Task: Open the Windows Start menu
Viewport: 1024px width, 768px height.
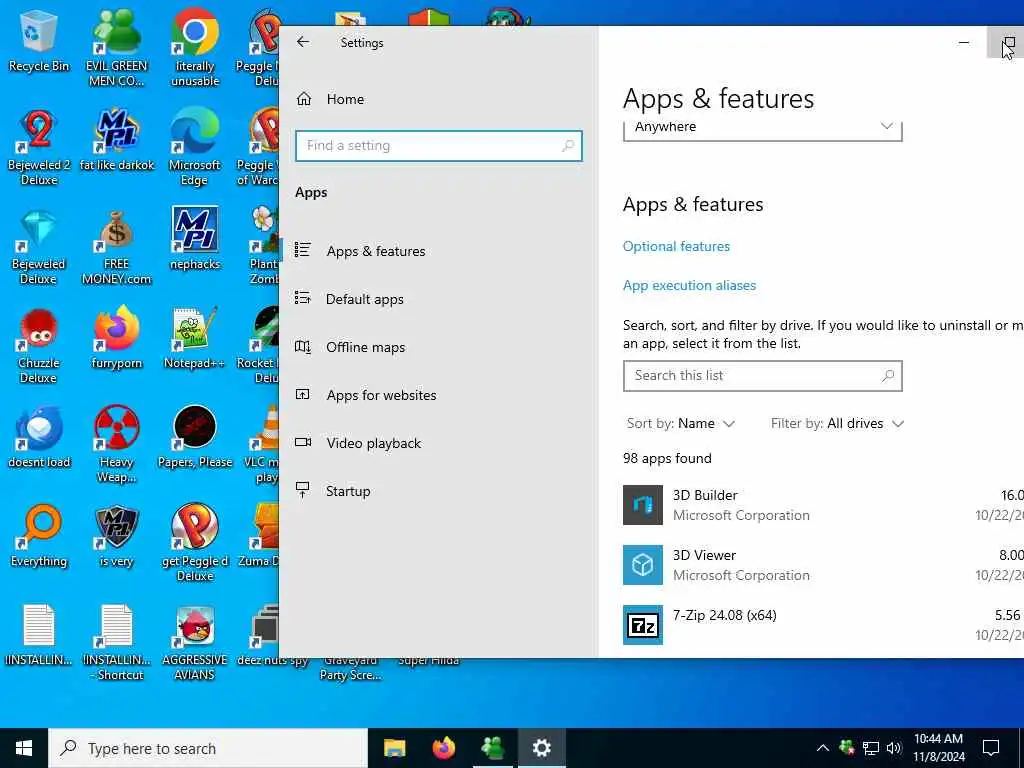Action: click(24, 748)
